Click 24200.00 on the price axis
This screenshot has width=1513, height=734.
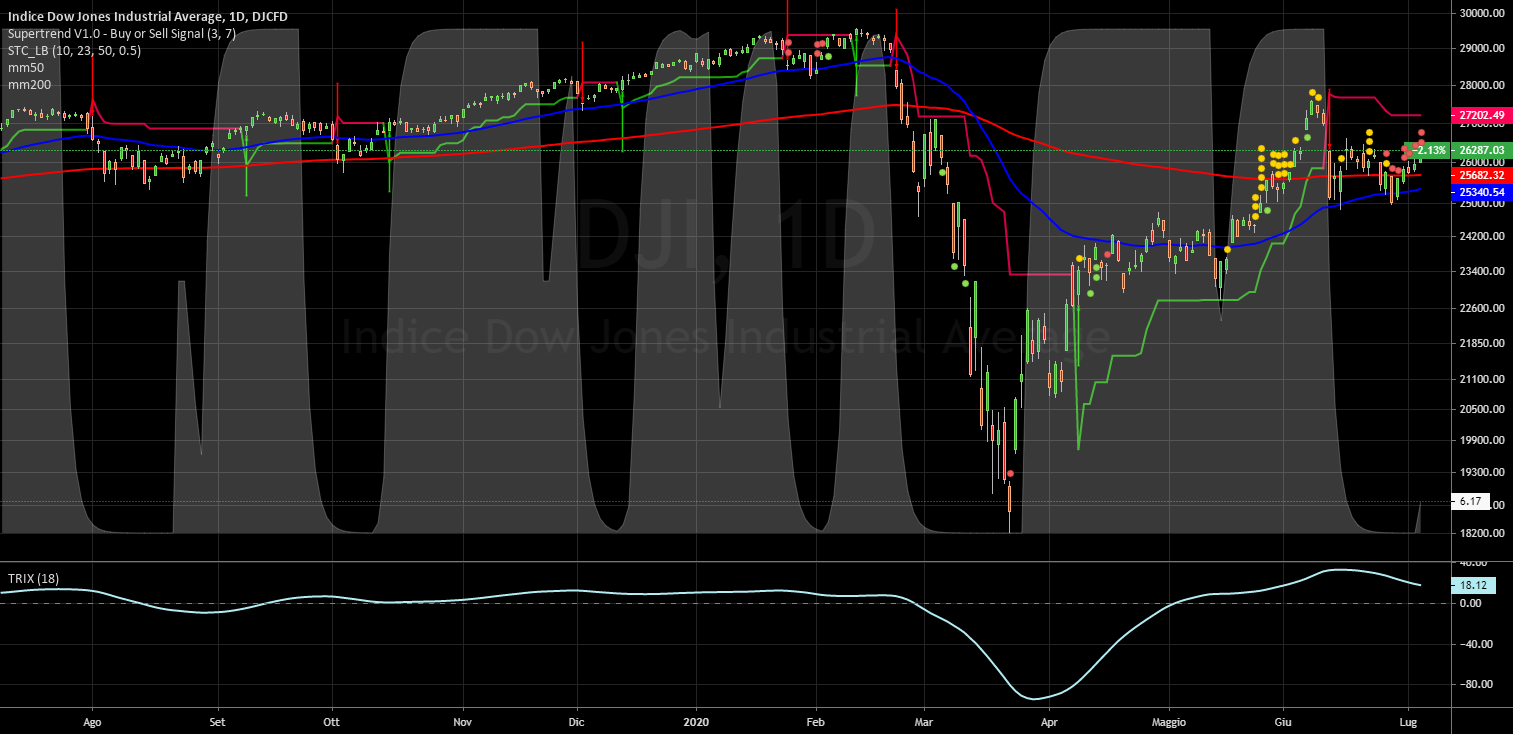pyautogui.click(x=1481, y=236)
